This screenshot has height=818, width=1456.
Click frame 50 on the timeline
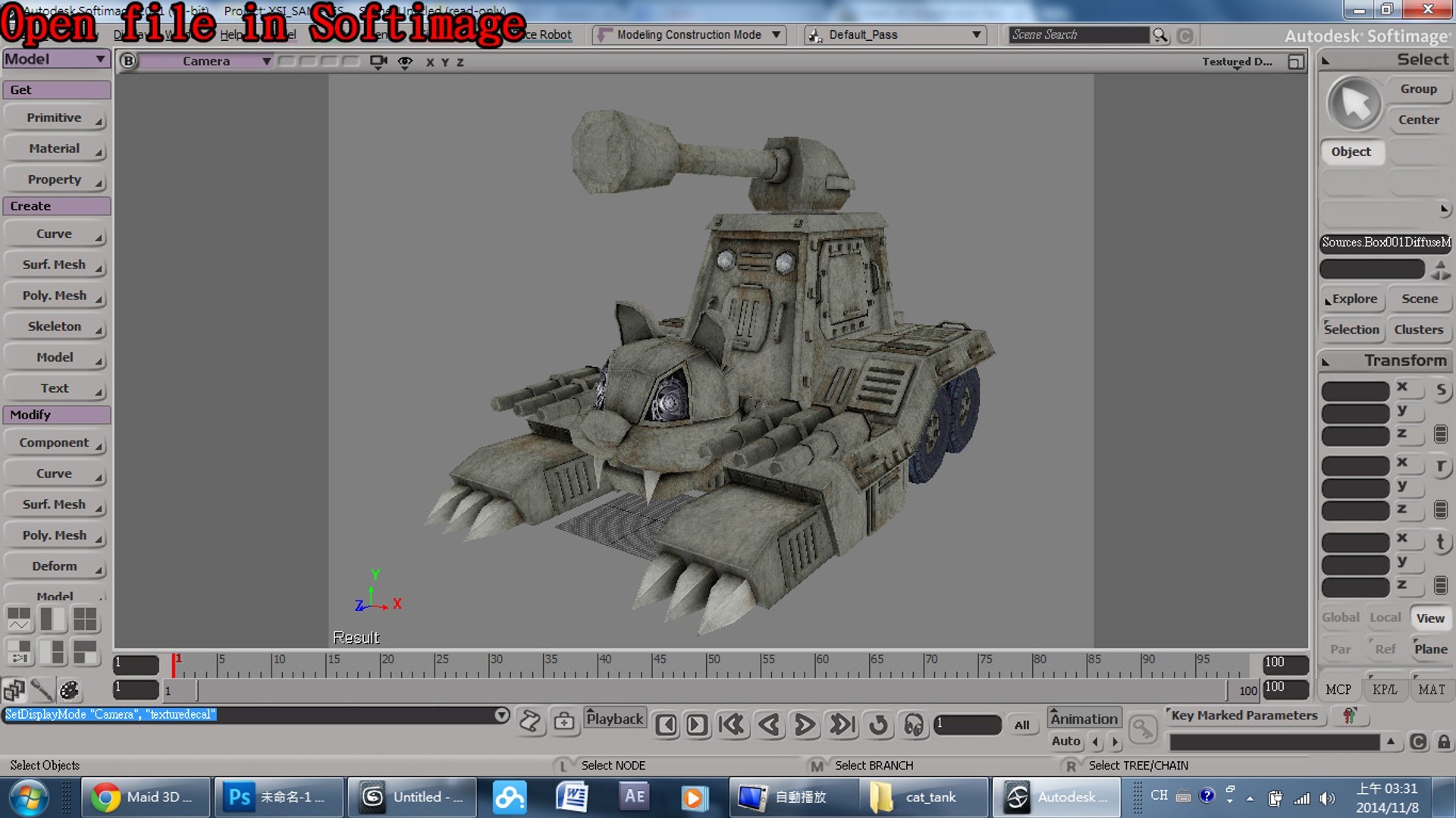pos(708,664)
